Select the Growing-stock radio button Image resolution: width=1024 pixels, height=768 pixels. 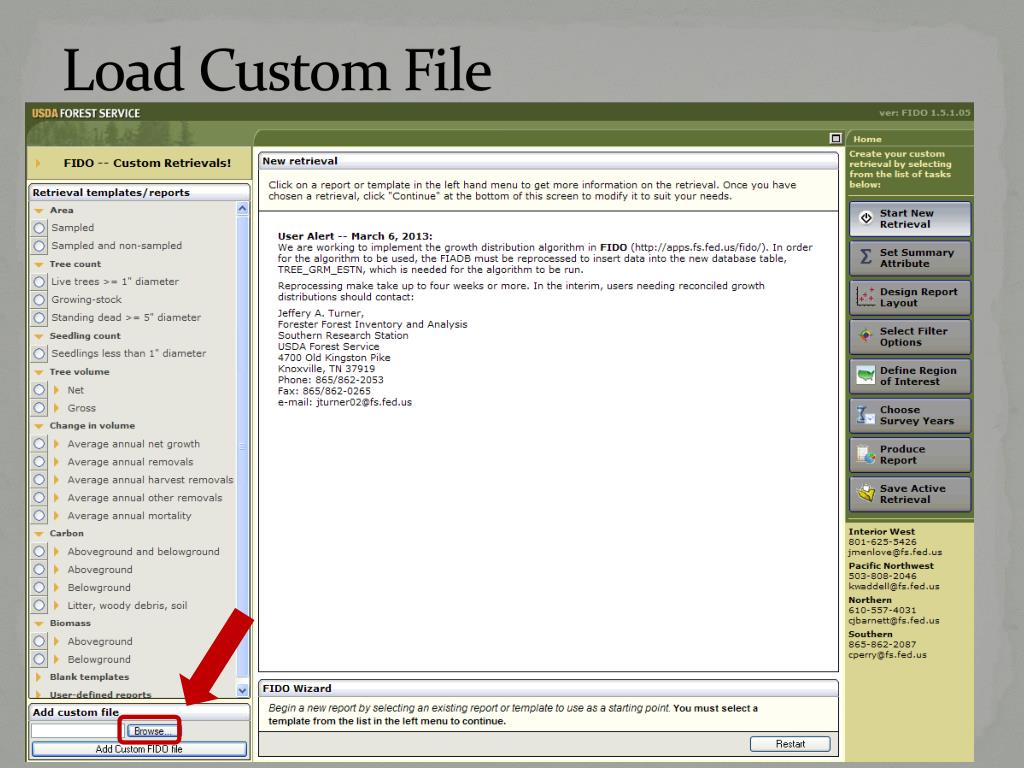coord(39,300)
